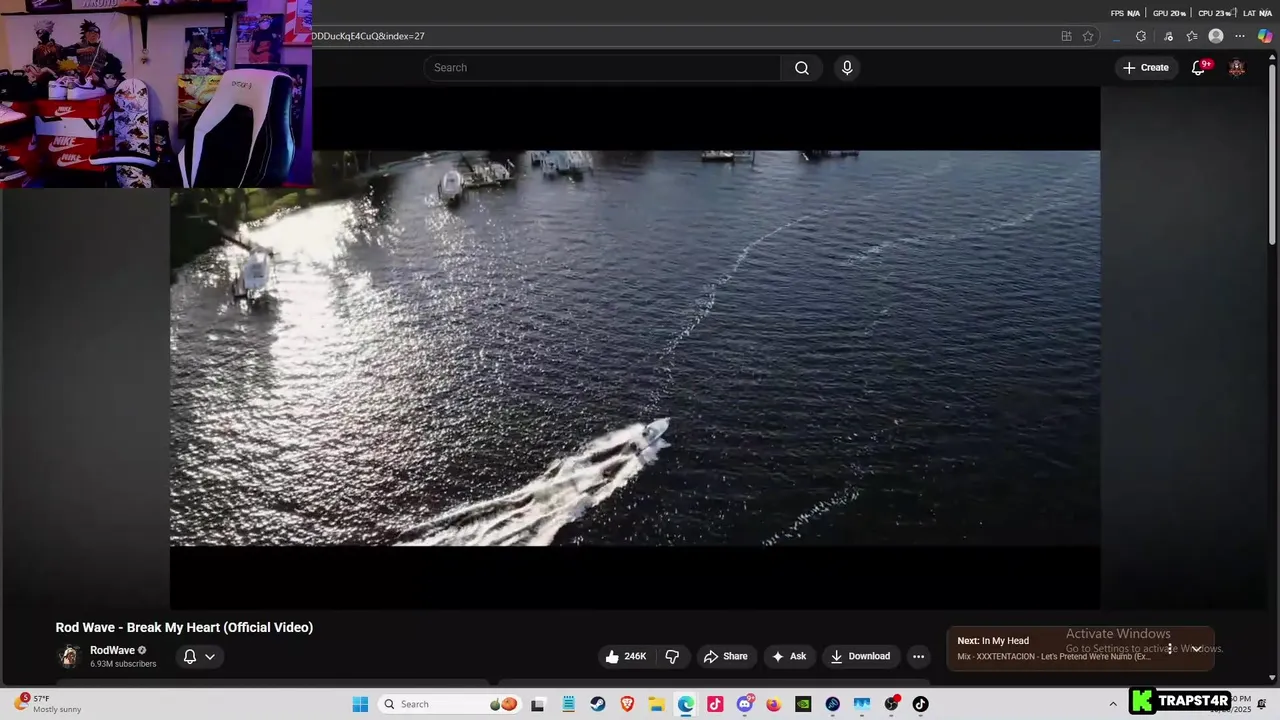Open YouTube notifications bell with 9+ badge

pos(1198,68)
